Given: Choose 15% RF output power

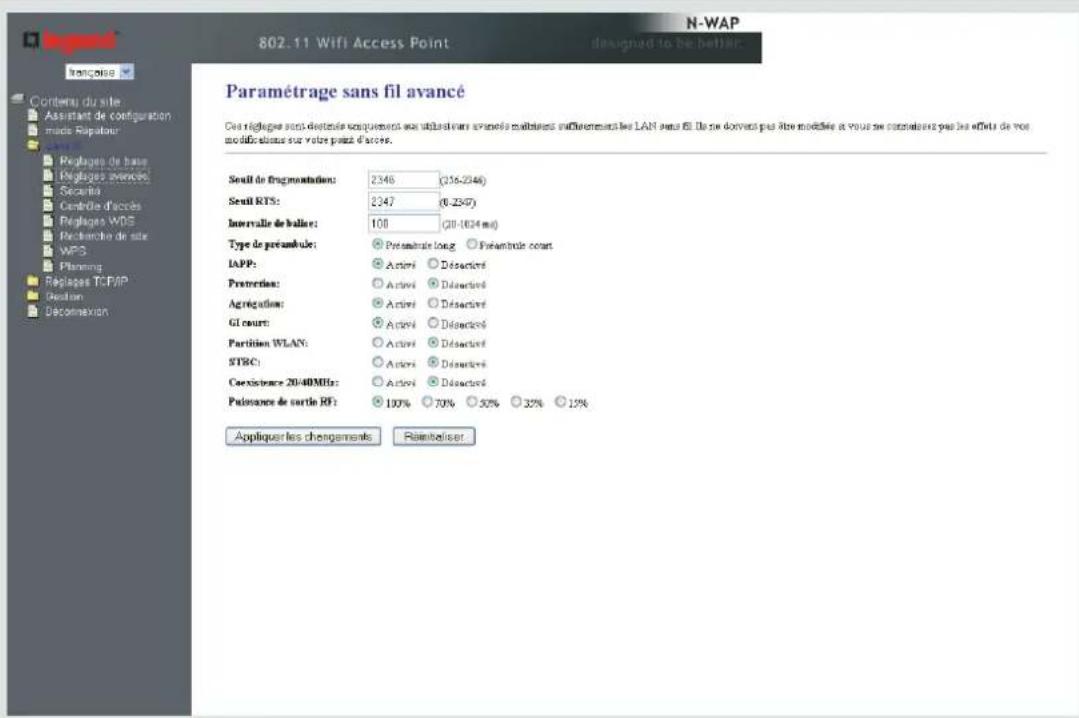Looking at the screenshot, I should tap(560, 401).
